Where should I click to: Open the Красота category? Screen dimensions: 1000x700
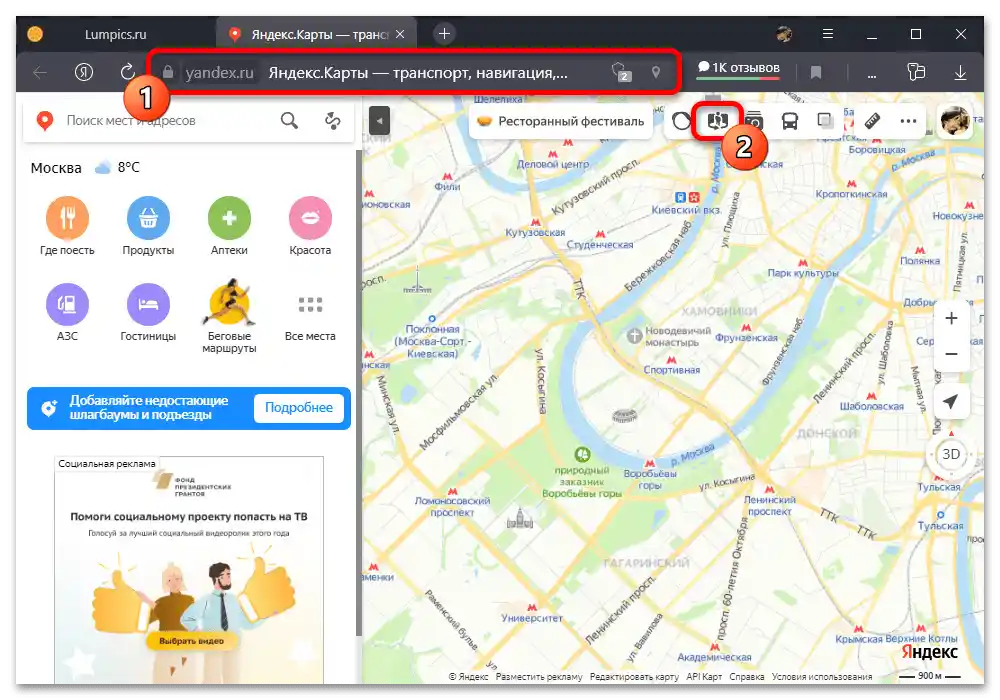click(x=310, y=226)
